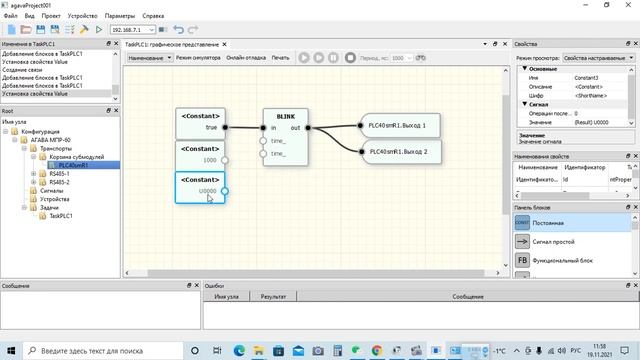The width and height of the screenshot is (640, 360).
Task: Open the Вид menu
Action: pyautogui.click(x=29, y=16)
